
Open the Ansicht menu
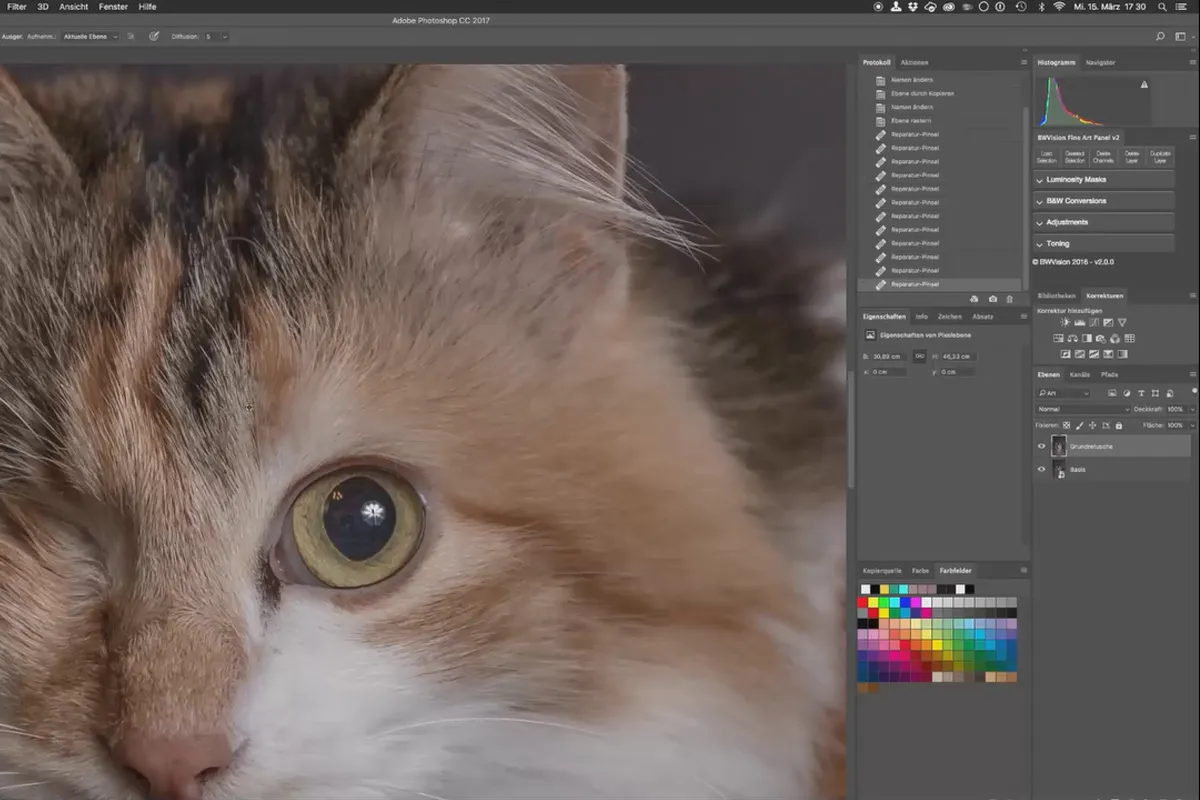(x=74, y=6)
